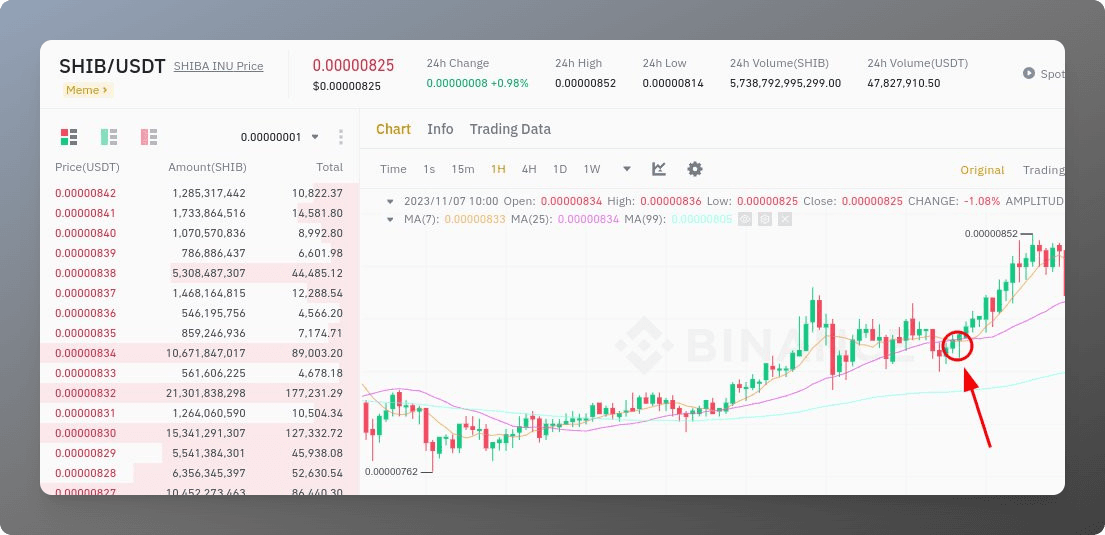This screenshot has width=1105, height=535.
Task: Open chart settings gear
Action: pyautogui.click(x=695, y=169)
